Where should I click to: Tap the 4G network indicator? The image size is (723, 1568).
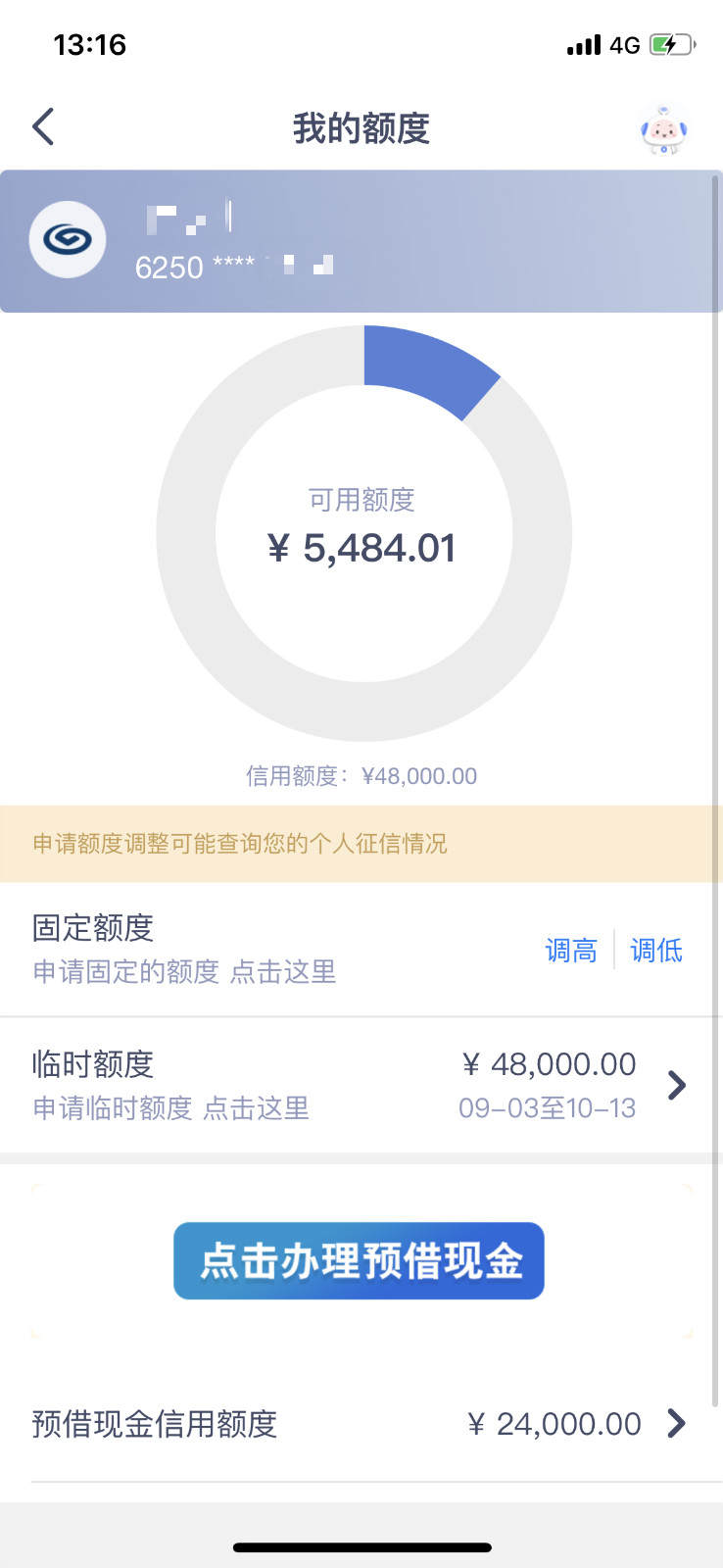pos(625,45)
